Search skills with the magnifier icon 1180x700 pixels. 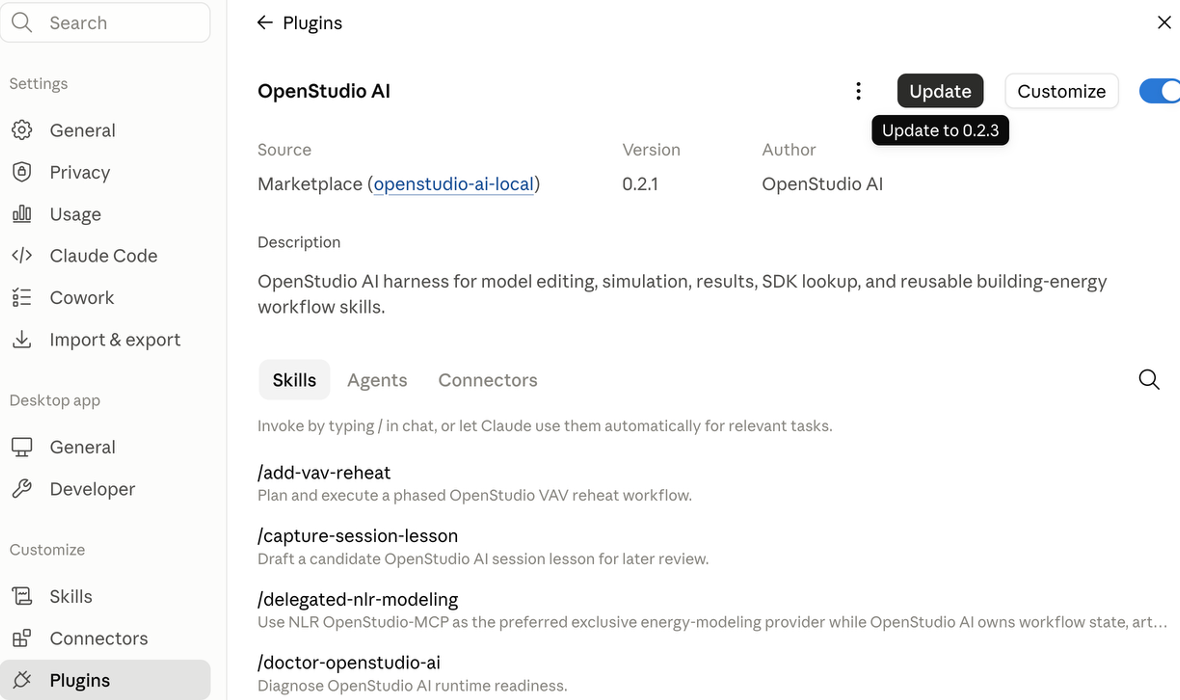click(x=1148, y=379)
